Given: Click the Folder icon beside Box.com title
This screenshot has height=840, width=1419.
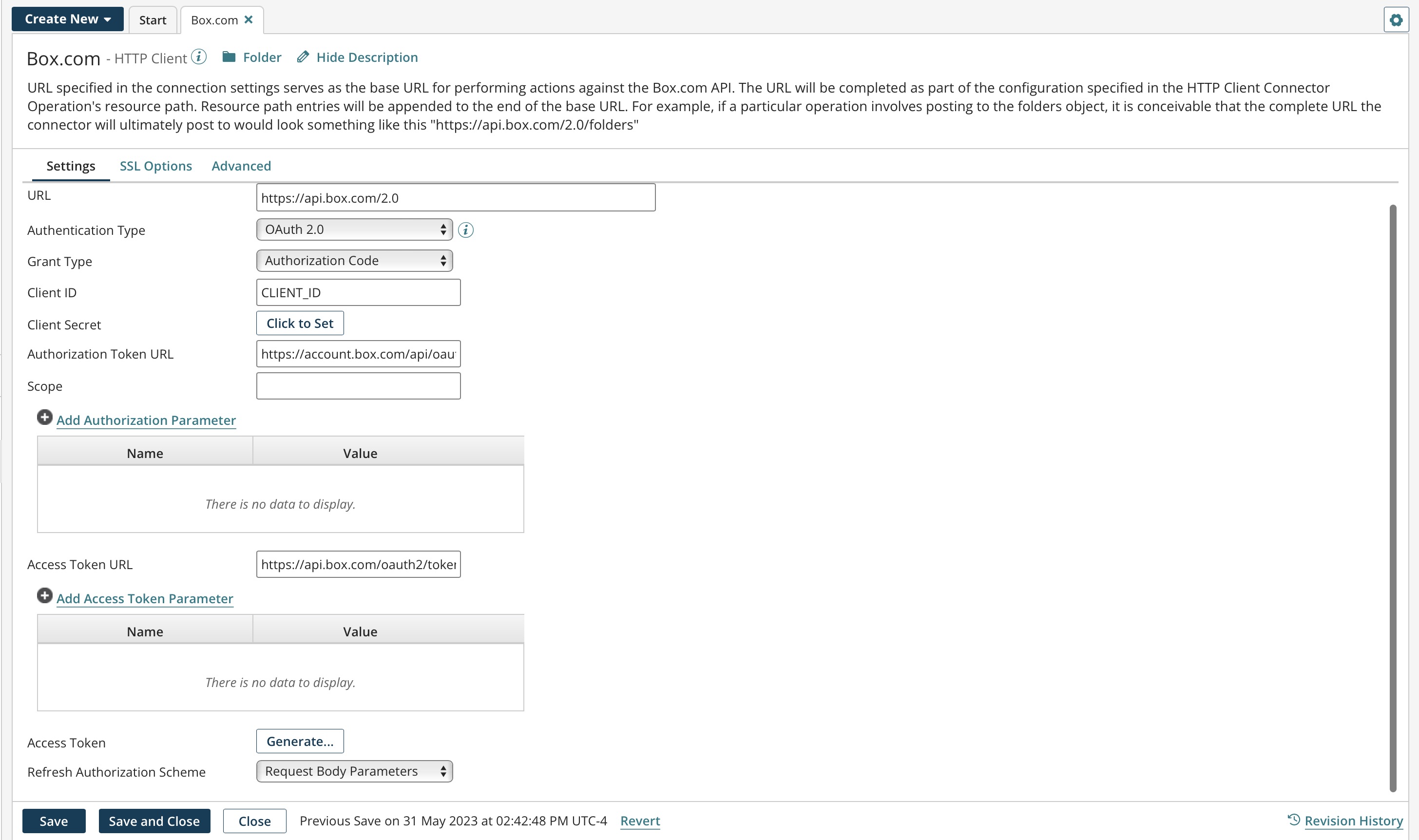Looking at the screenshot, I should (x=230, y=57).
